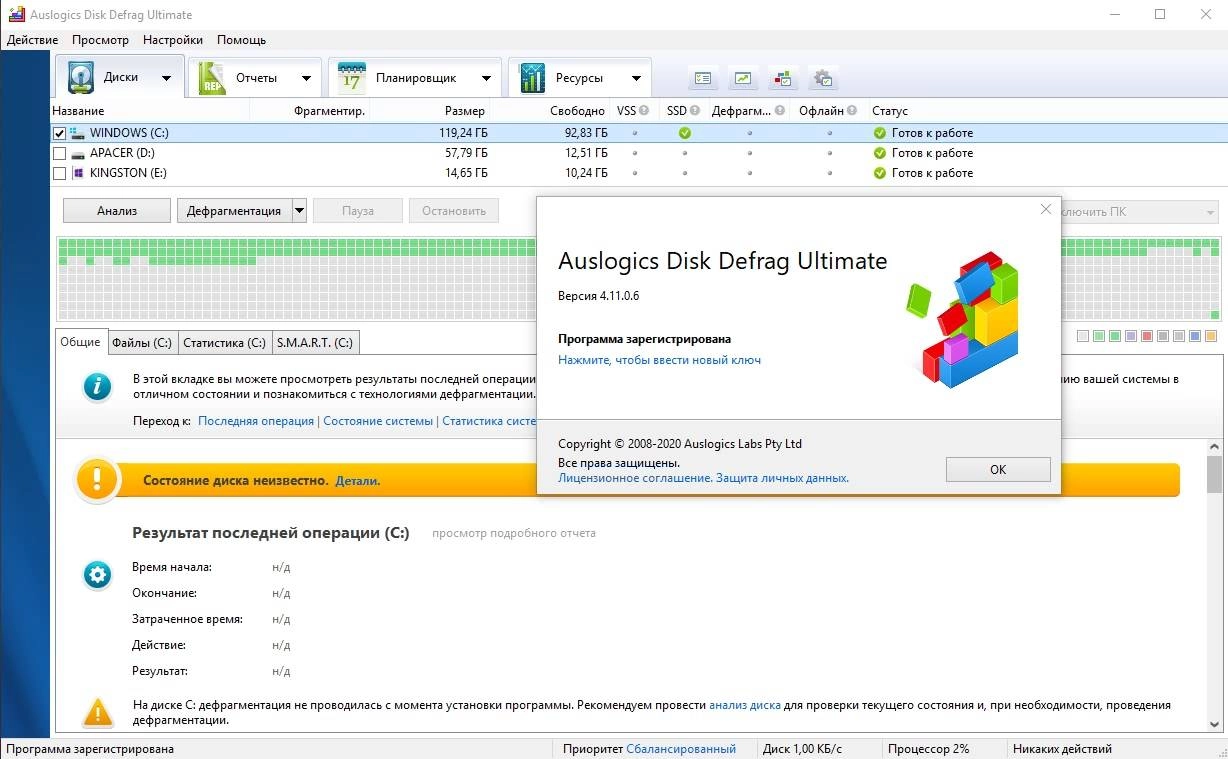Open the Детали link in the orange banner
This screenshot has height=759, width=1228.
(357, 481)
